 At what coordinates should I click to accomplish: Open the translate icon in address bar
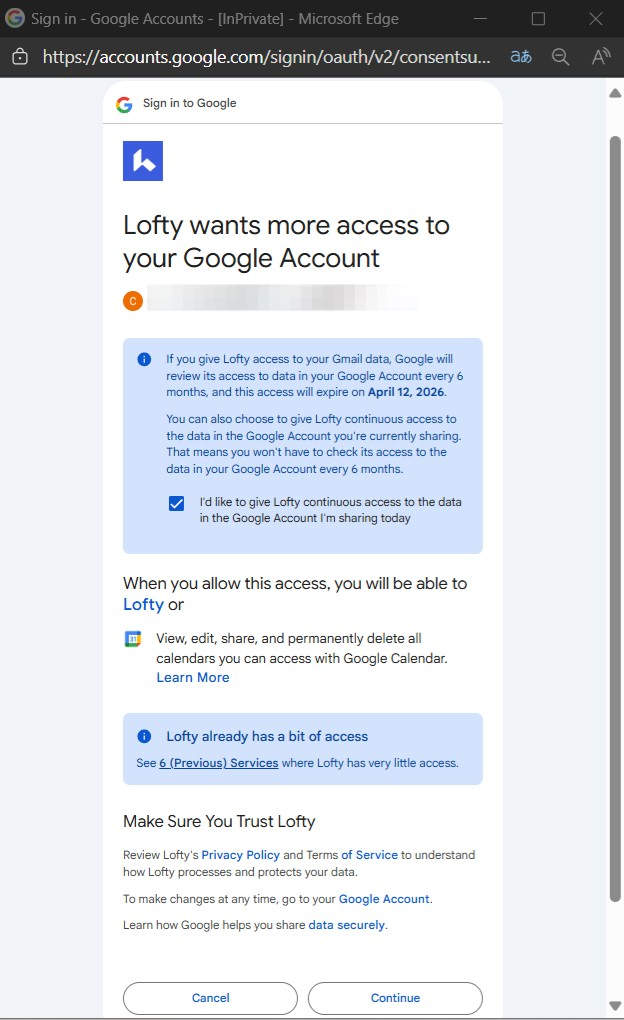tap(521, 57)
